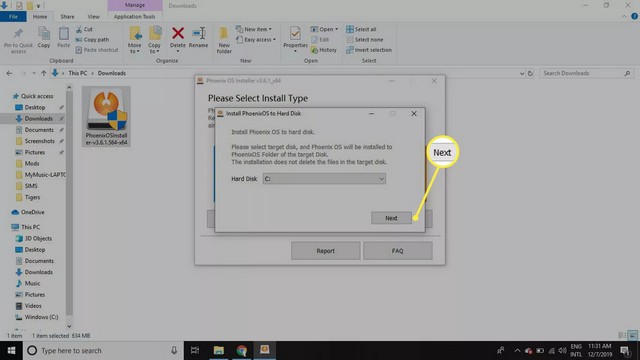Screen dimensions: 640x360
Task: Select OneDrive in navigation pane
Action: (32, 212)
